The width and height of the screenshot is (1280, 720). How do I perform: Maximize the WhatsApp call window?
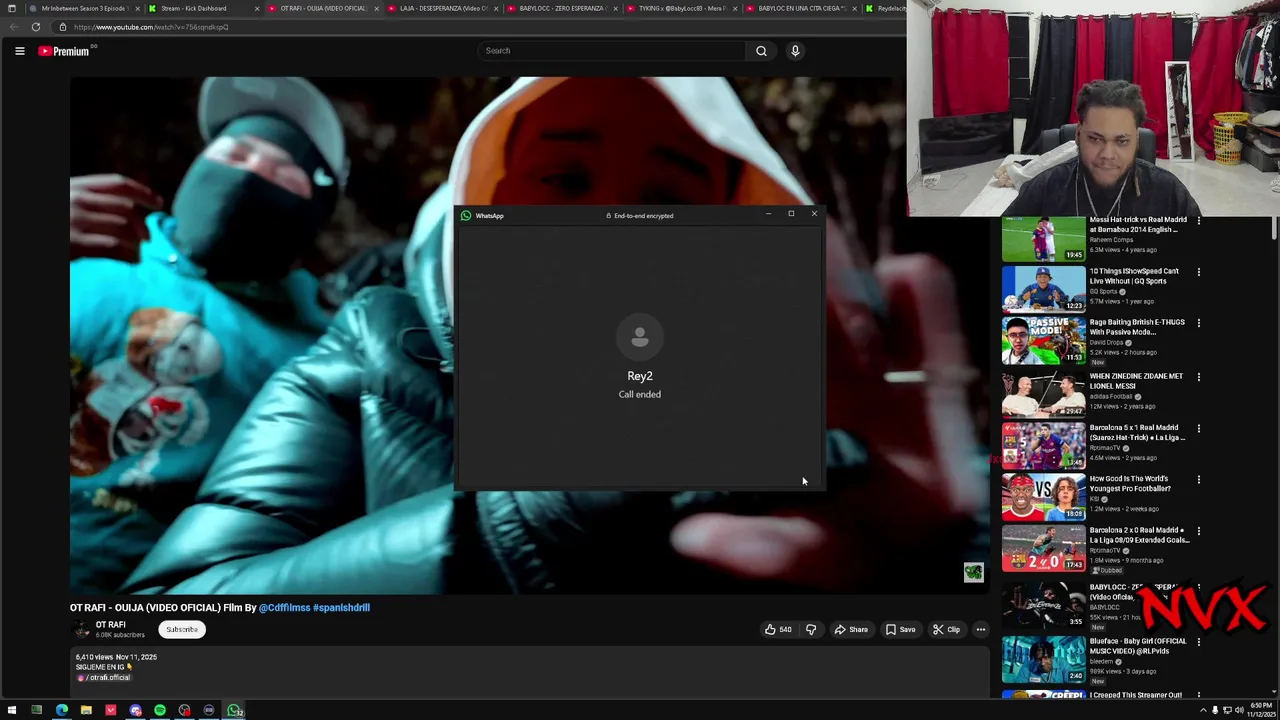(x=791, y=214)
